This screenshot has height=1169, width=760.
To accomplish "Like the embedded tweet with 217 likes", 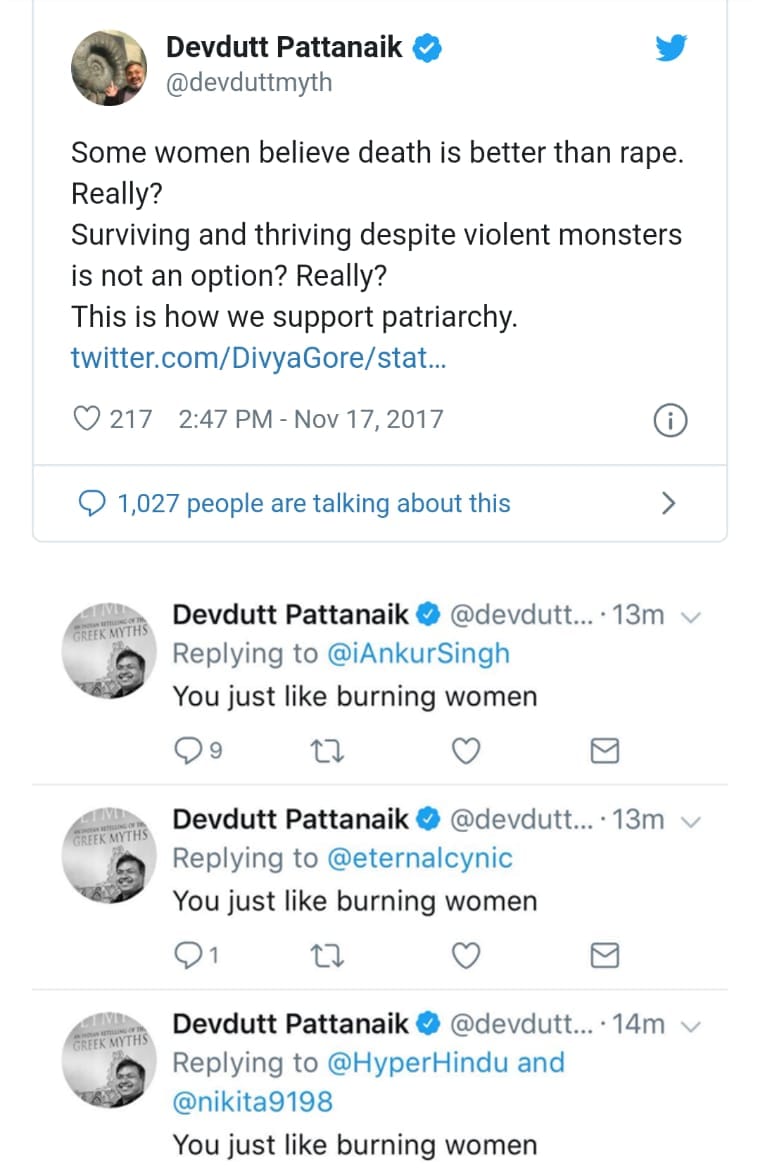I will pyautogui.click(x=87, y=419).
